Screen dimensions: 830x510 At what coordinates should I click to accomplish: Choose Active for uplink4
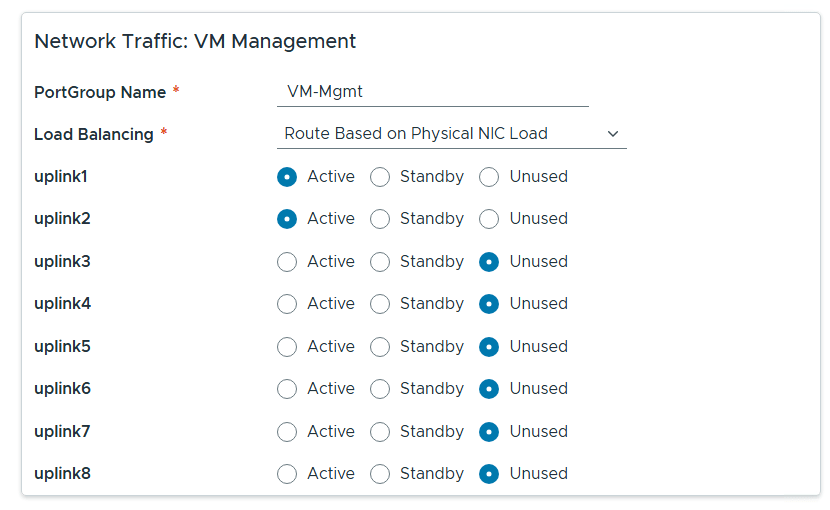[x=287, y=304]
